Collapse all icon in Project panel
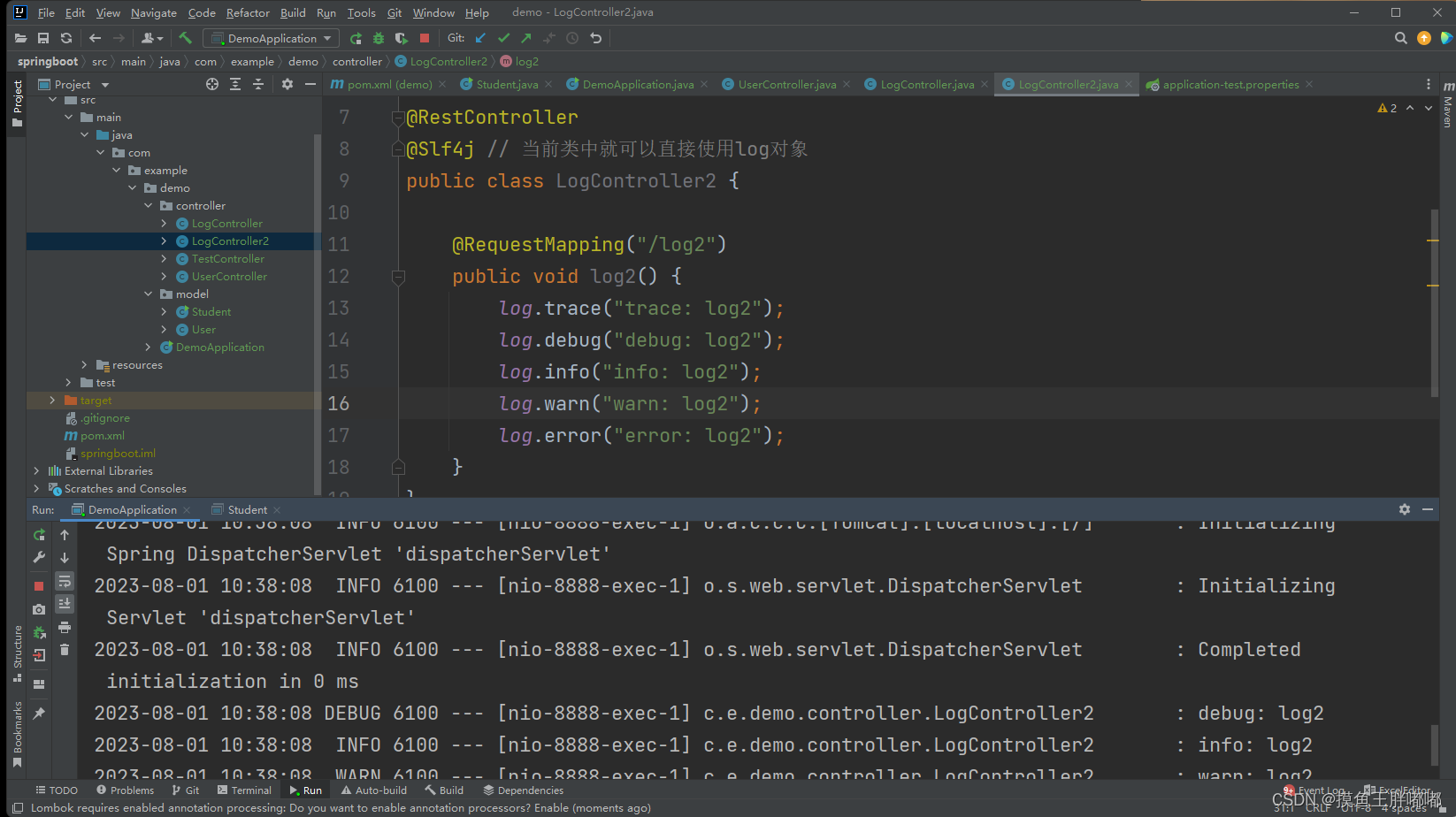 tap(258, 84)
